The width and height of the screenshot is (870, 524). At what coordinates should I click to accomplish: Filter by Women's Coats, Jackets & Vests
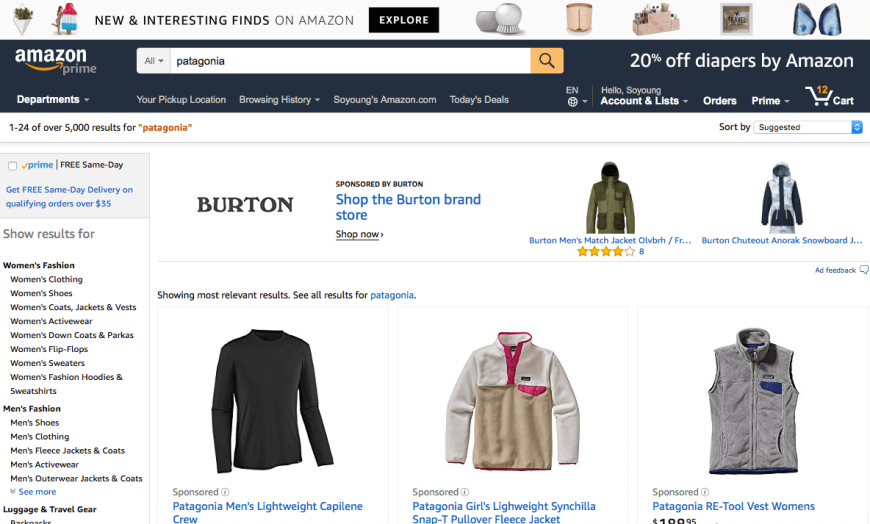(x=73, y=307)
